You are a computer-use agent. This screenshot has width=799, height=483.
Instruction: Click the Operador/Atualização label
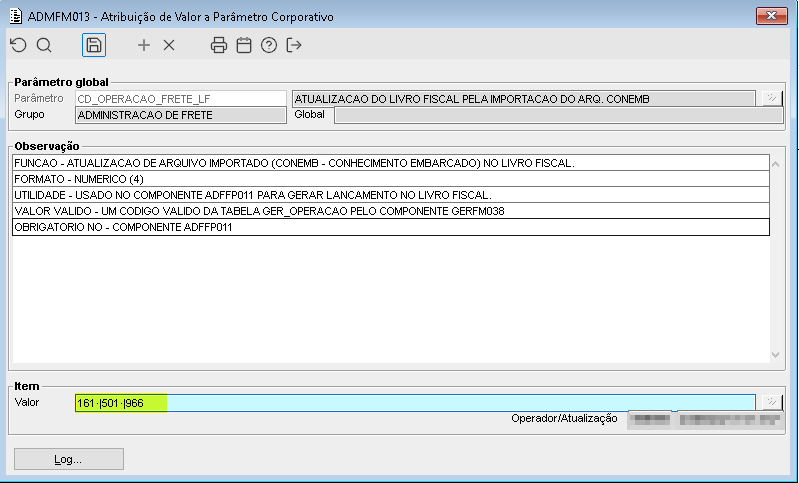[x=564, y=418]
